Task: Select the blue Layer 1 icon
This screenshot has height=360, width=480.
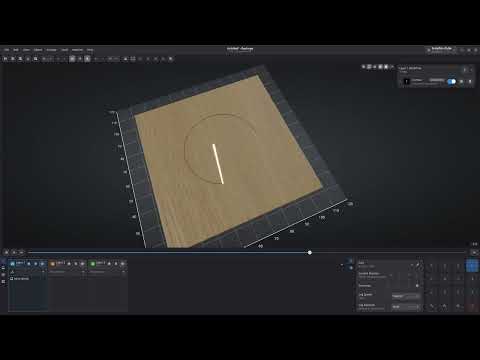Action: [12, 264]
